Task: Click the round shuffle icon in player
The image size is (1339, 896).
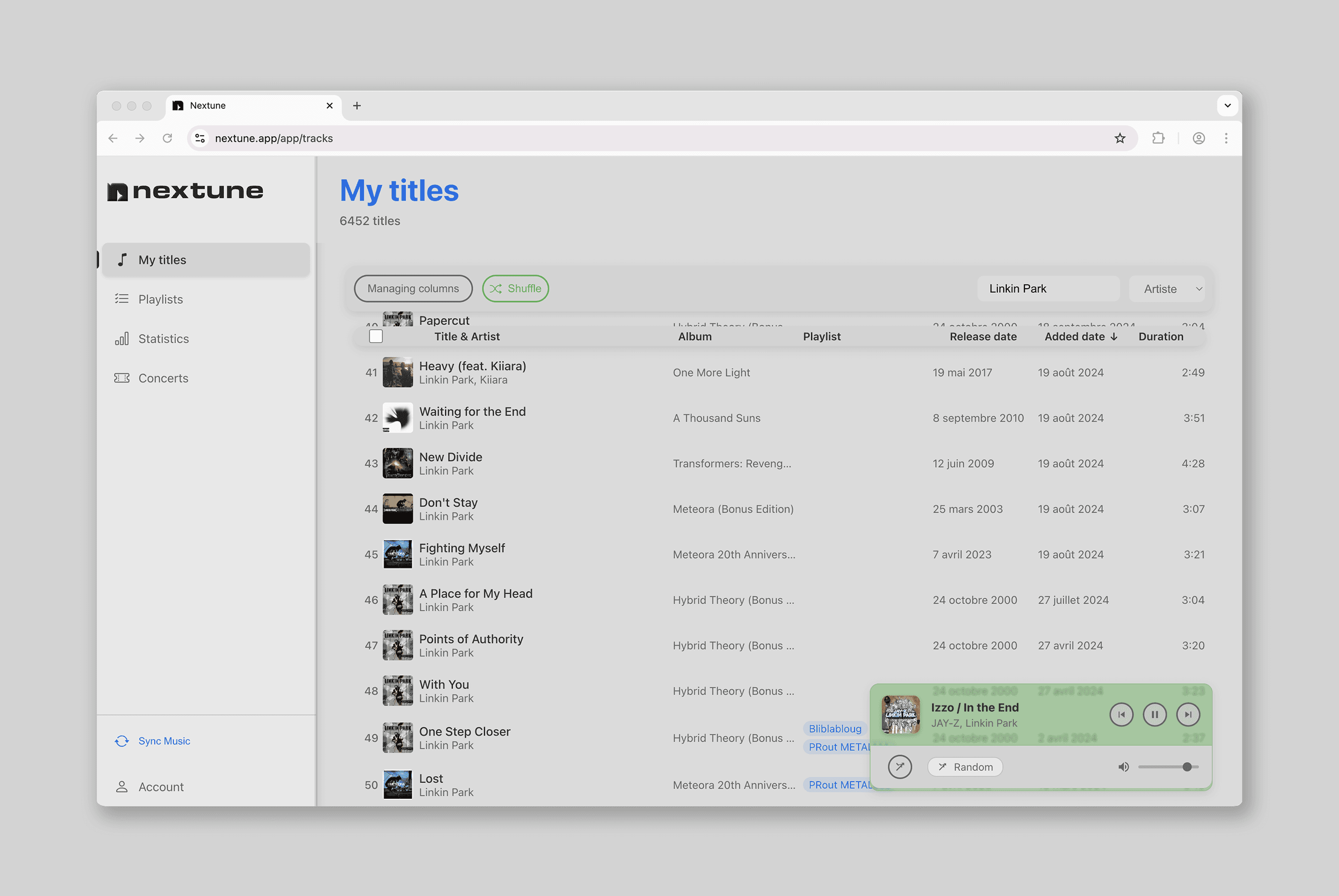Action: click(899, 767)
